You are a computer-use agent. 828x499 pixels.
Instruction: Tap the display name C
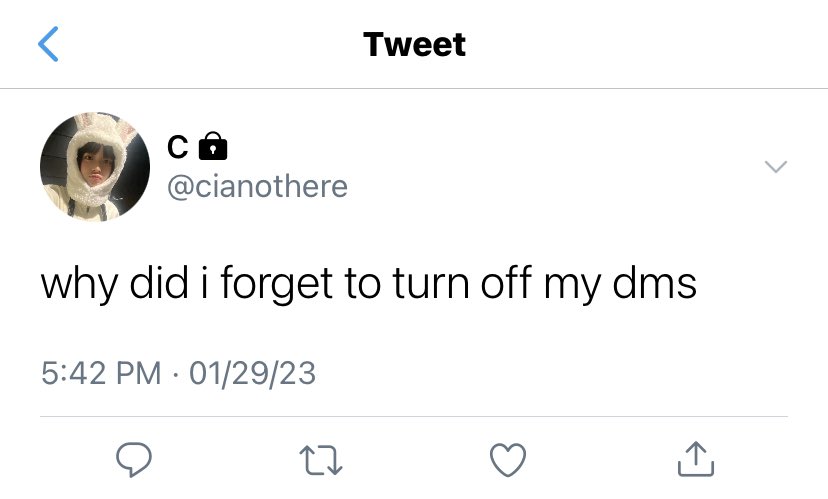tap(176, 148)
